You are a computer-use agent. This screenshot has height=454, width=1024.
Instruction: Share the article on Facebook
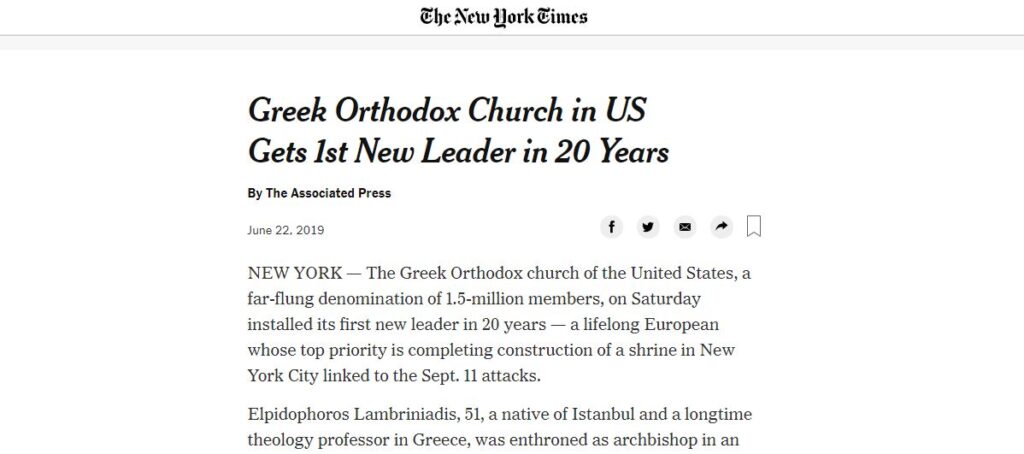(611, 227)
